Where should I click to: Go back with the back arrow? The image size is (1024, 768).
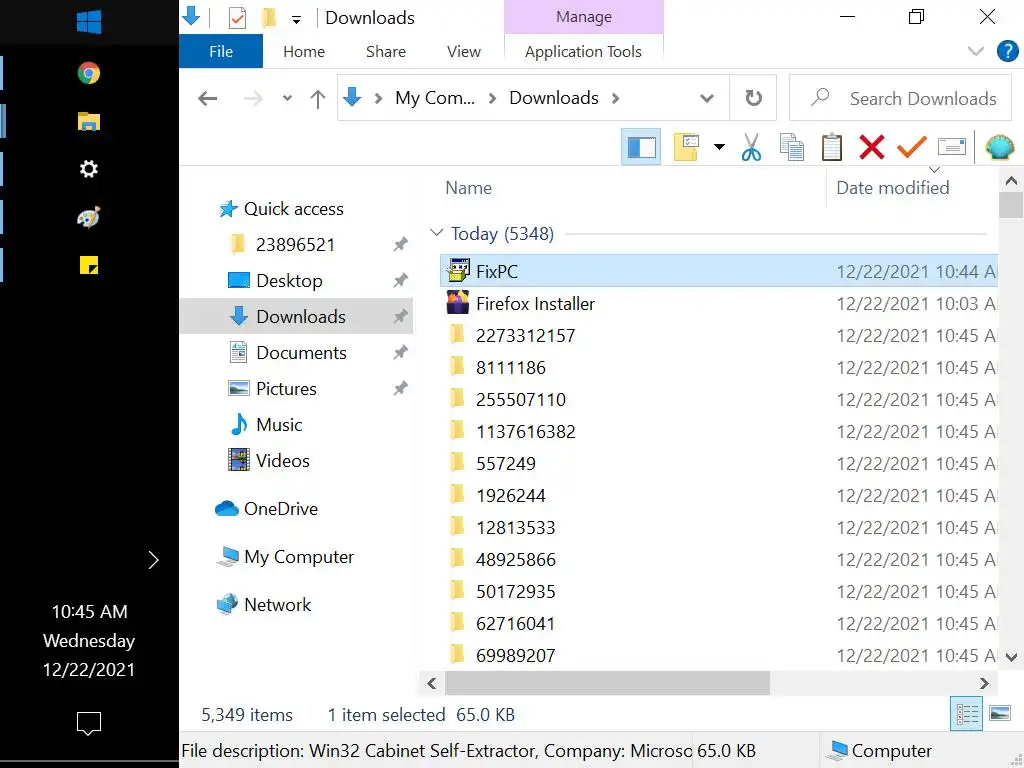[208, 99]
